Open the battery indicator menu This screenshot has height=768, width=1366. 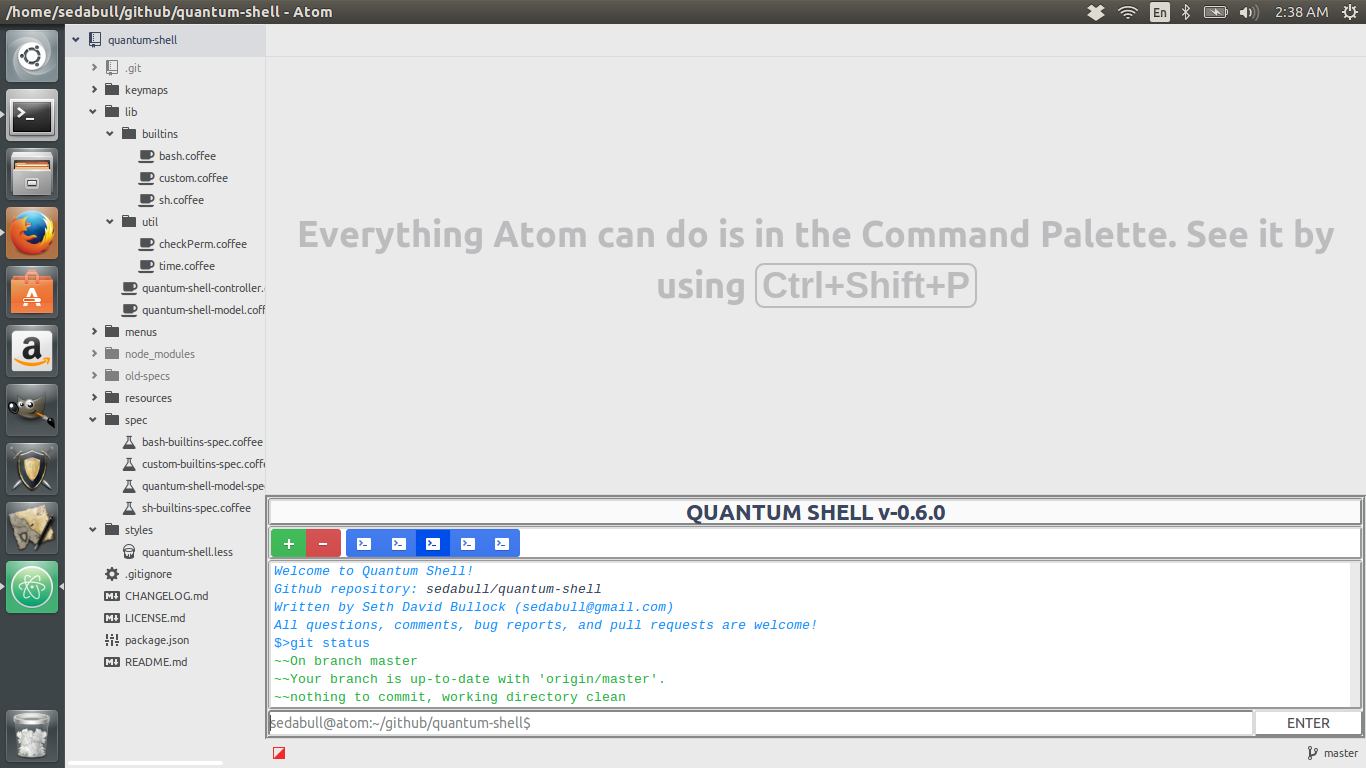[x=1215, y=12]
